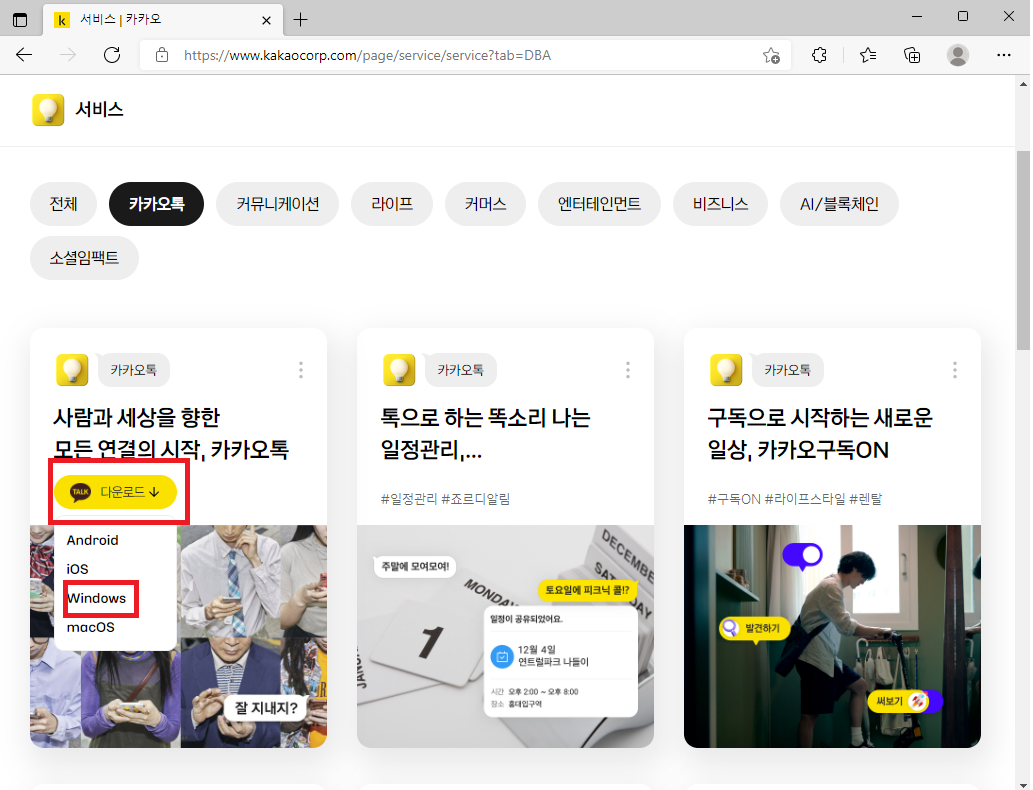Open browser settings three-dot menu
1033x790 pixels.
1003,55
